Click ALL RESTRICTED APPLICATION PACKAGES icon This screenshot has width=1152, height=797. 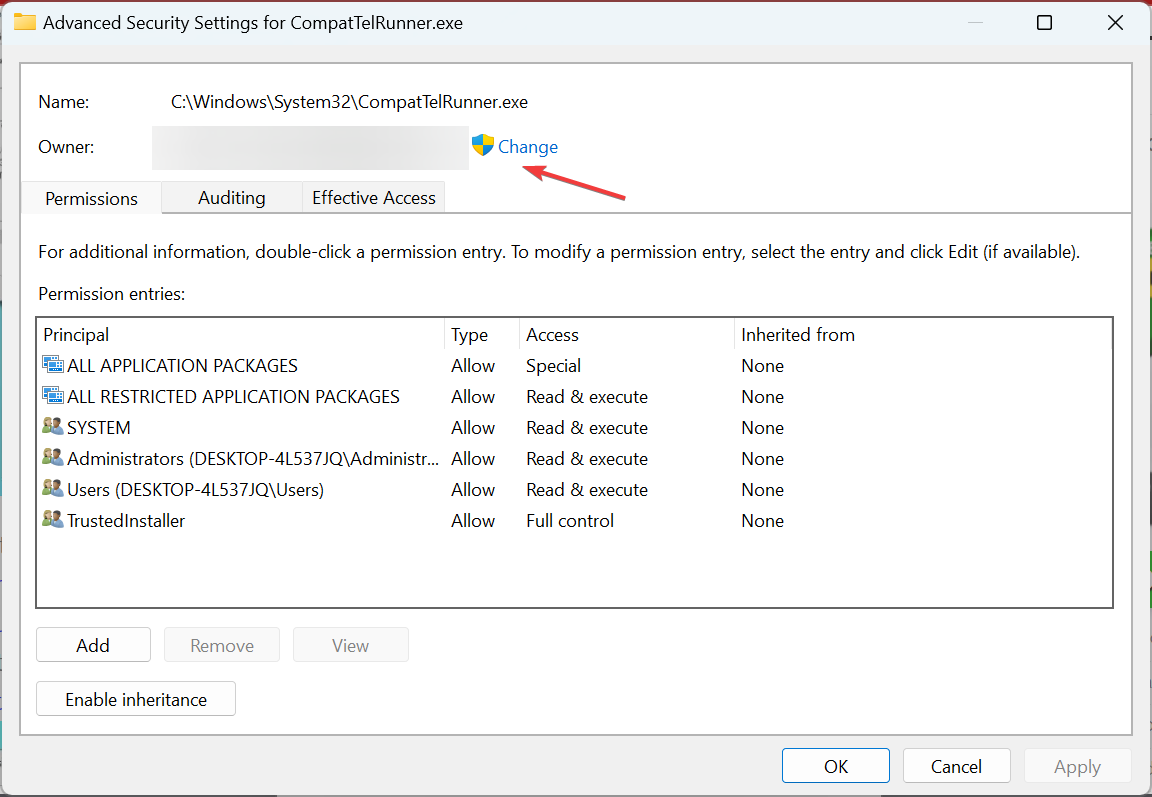point(53,397)
